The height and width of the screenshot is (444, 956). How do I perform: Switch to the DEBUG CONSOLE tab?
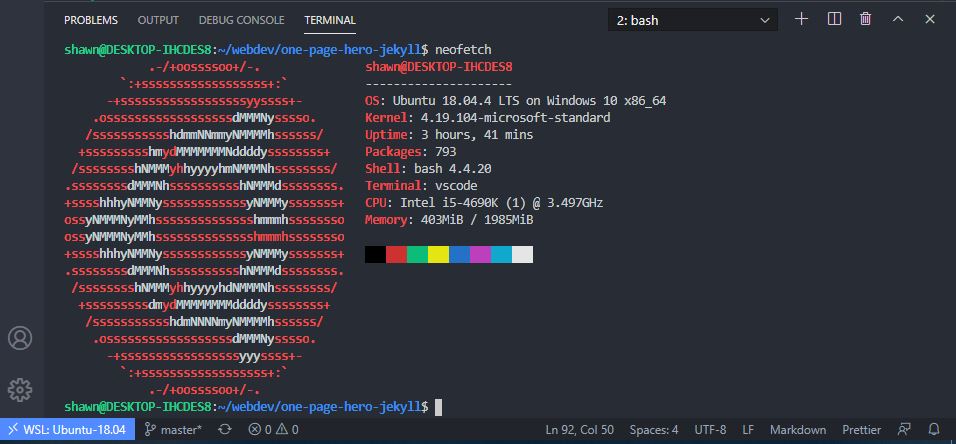pos(241,20)
